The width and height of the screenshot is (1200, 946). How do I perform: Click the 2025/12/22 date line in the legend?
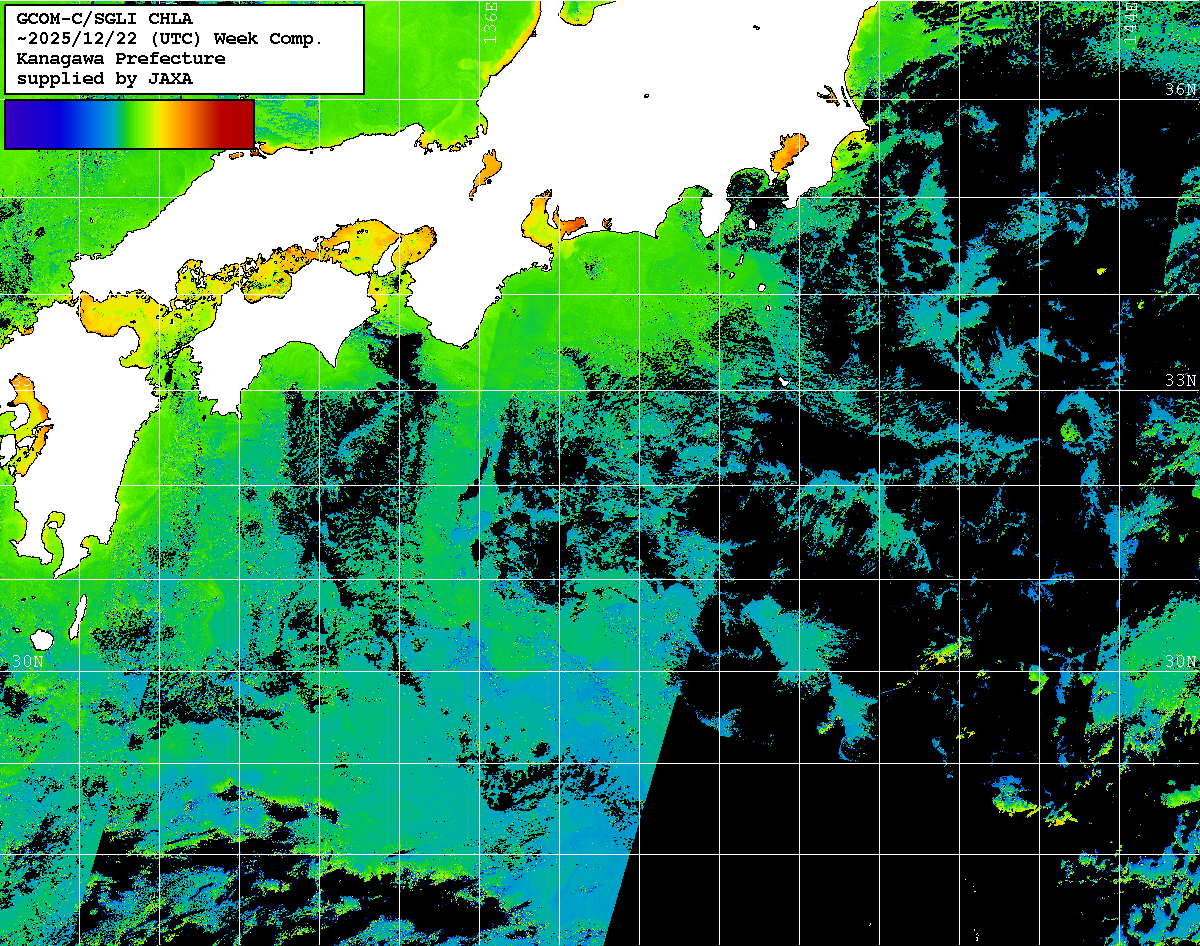tap(169, 38)
